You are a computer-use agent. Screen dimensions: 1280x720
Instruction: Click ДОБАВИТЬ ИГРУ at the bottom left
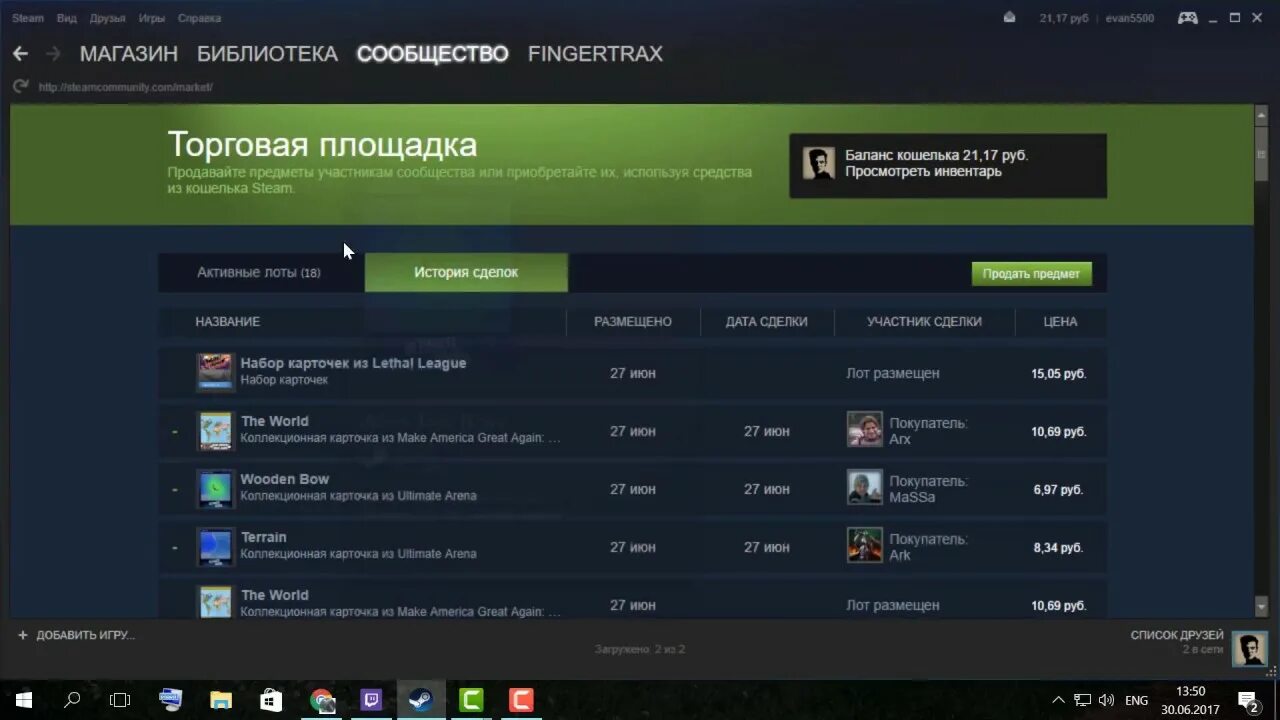[x=85, y=635]
